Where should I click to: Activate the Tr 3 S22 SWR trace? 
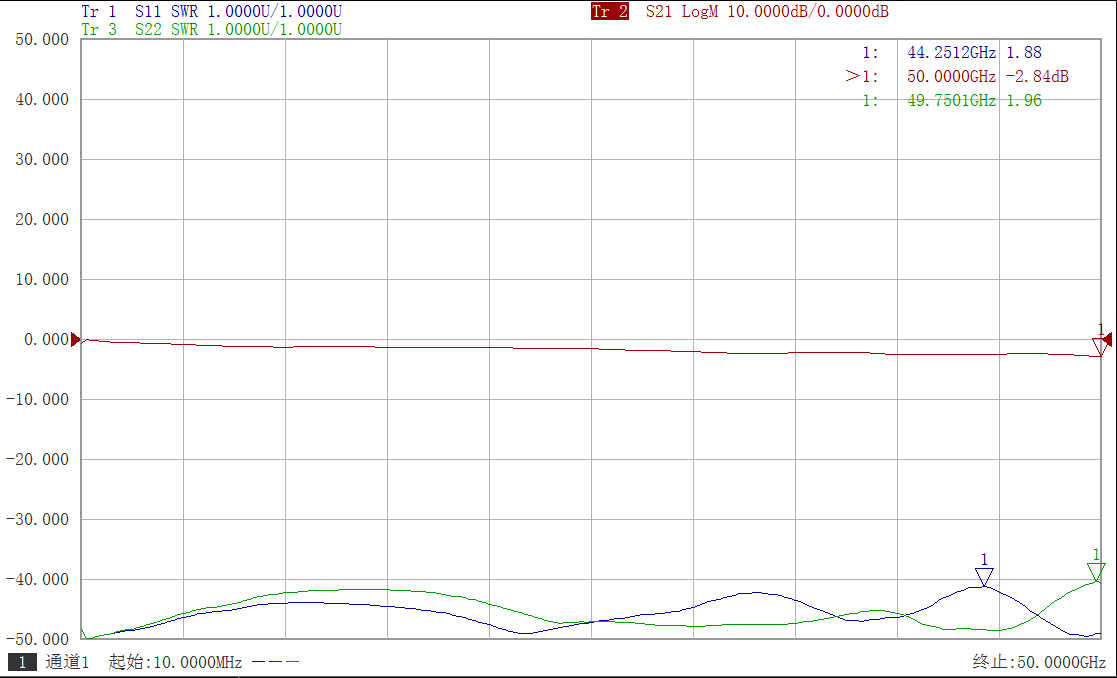[x=211, y=30]
